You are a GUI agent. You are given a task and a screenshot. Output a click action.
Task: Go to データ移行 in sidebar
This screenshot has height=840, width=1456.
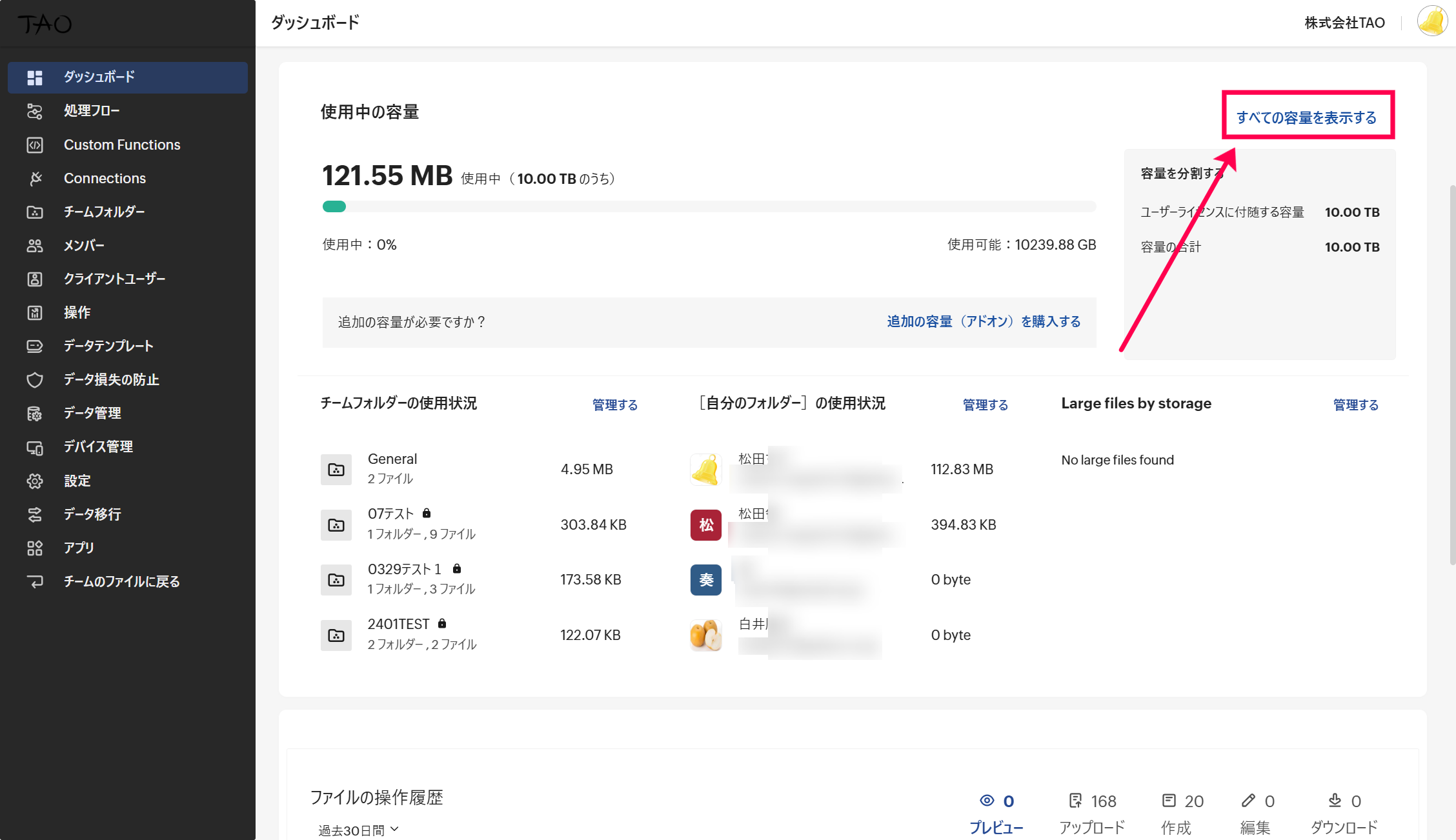pos(92,514)
